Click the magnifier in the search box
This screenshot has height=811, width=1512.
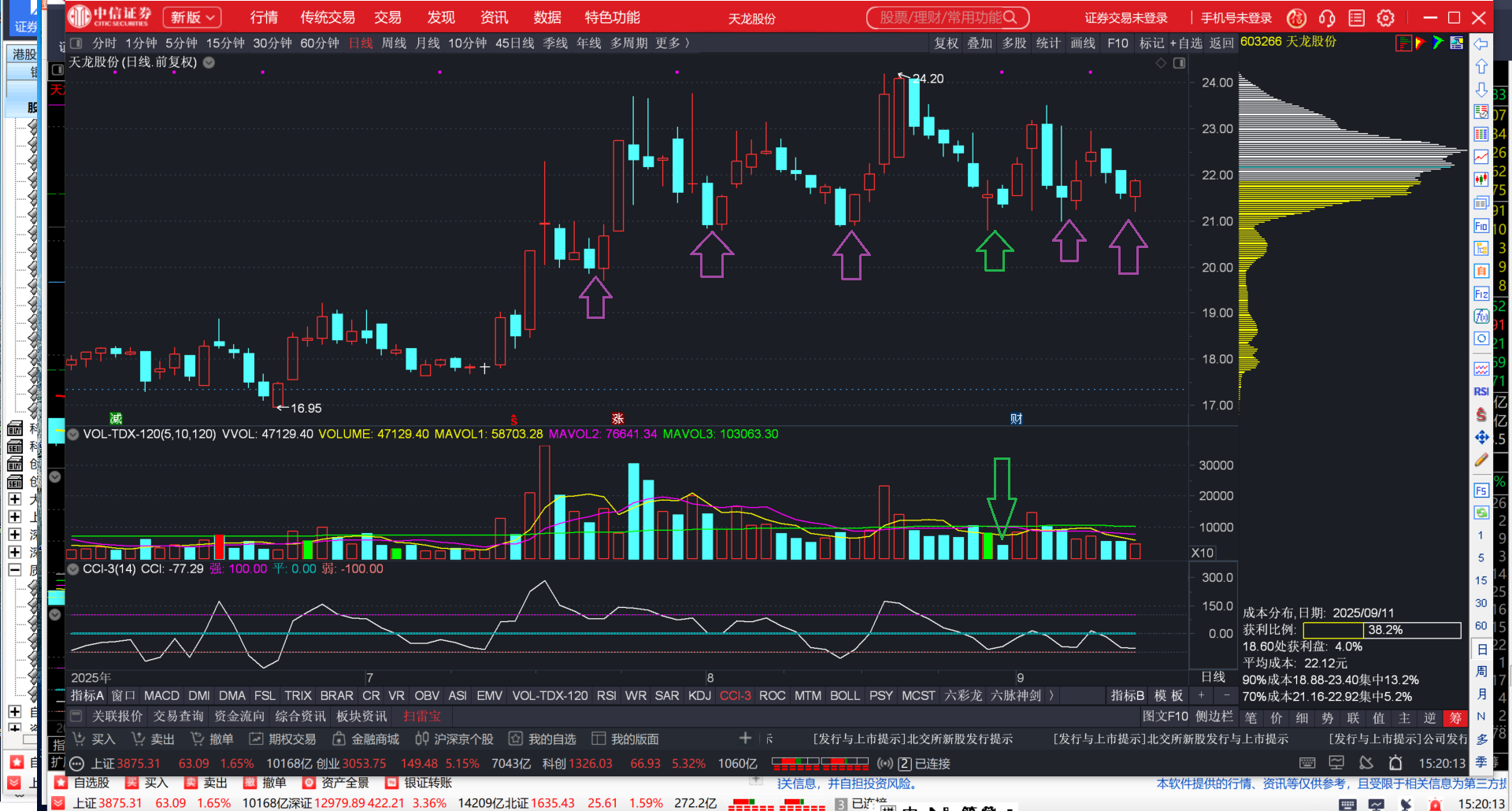[1010, 17]
